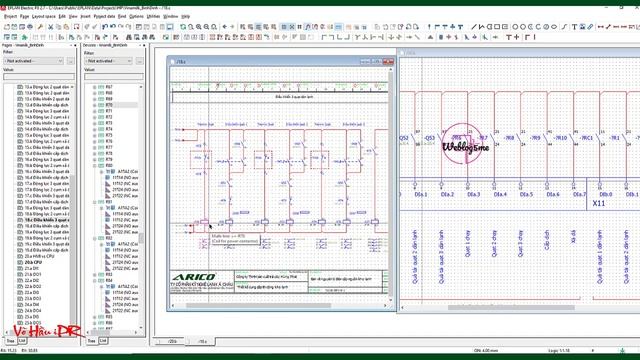Screen dimensions: 640x360
Task: Open the Layout space menu
Action: [x=44, y=16]
